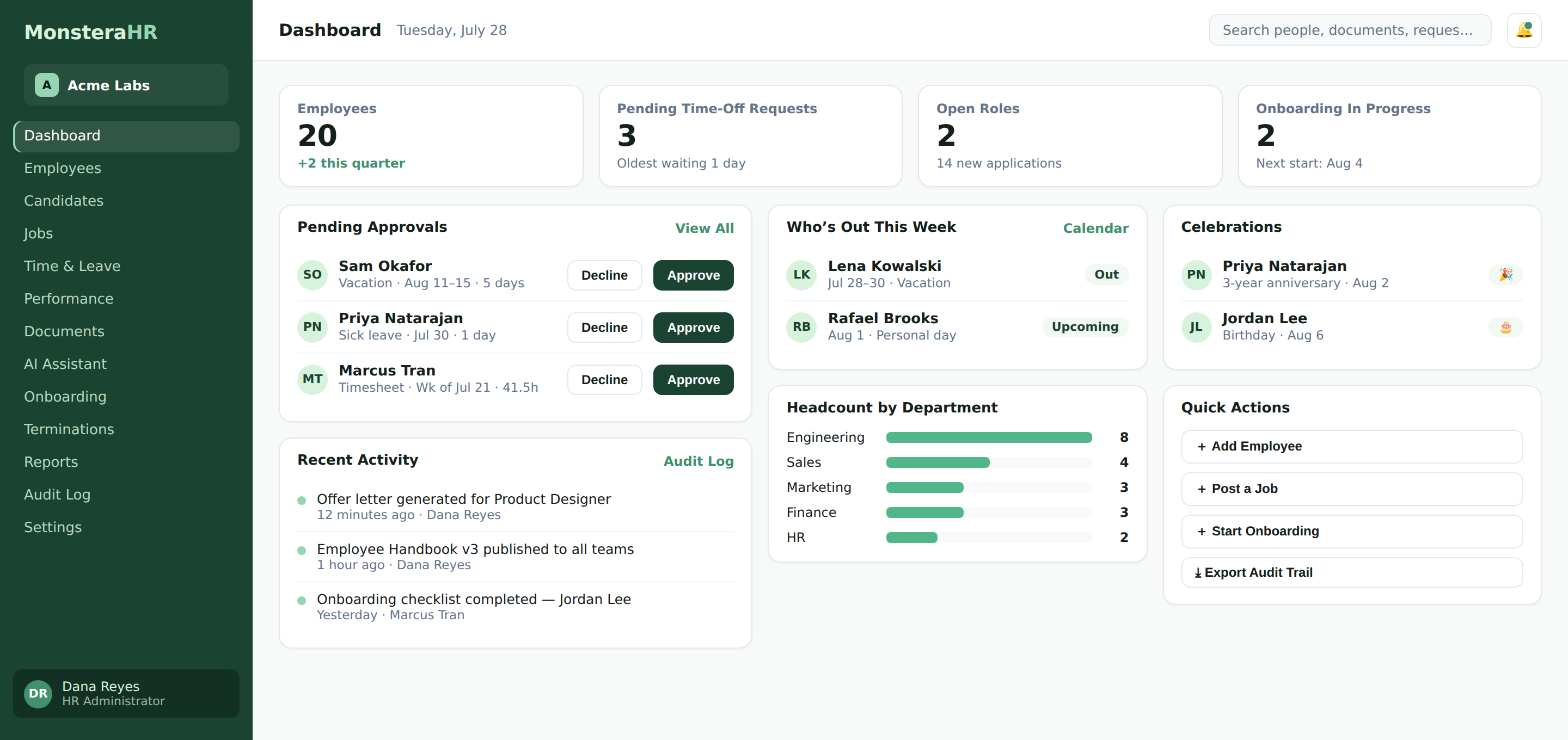Viewport: 1568px width, 740px height.
Task: Navigate to Terminations
Action: coord(126,430)
